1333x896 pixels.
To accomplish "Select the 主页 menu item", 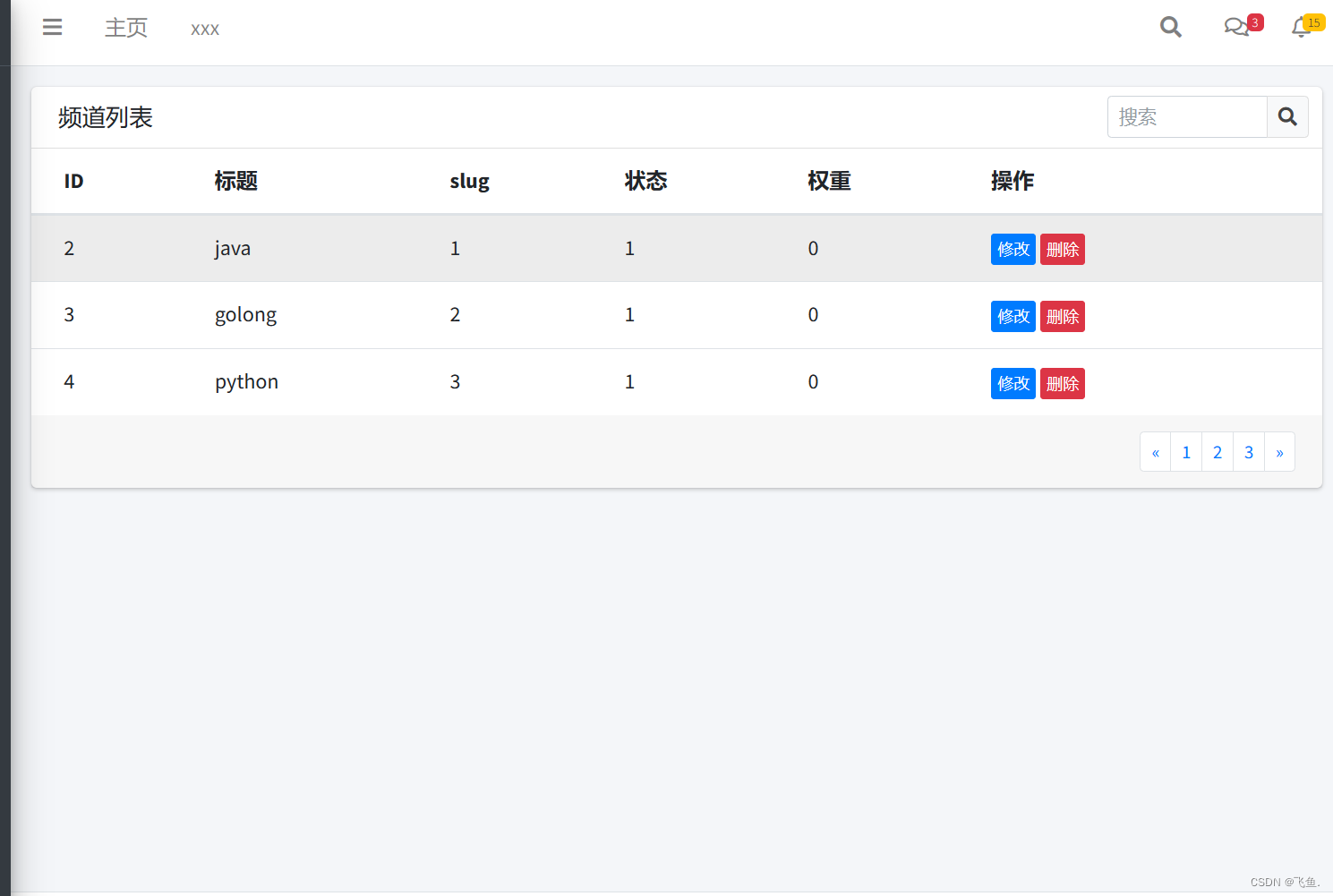I will 125,28.
